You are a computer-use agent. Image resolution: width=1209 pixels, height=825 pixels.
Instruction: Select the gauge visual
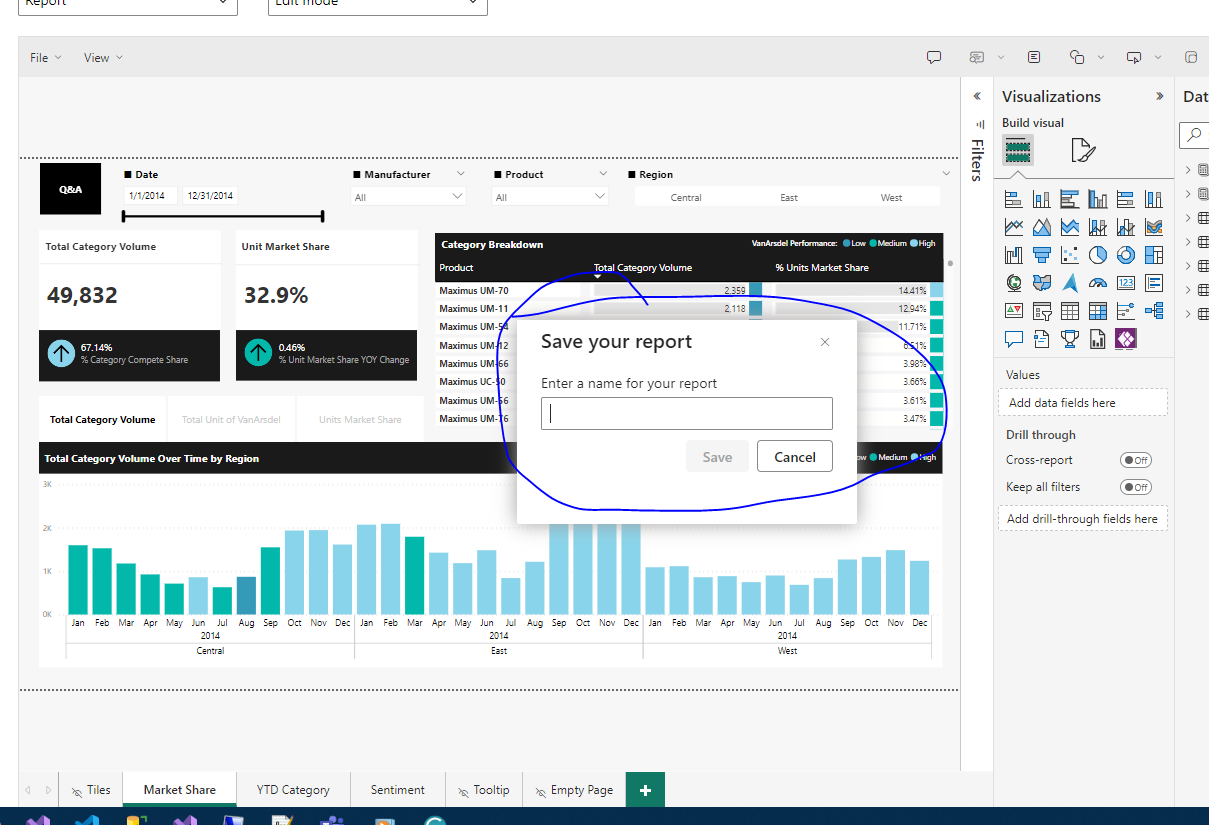pyautogui.click(x=1098, y=283)
